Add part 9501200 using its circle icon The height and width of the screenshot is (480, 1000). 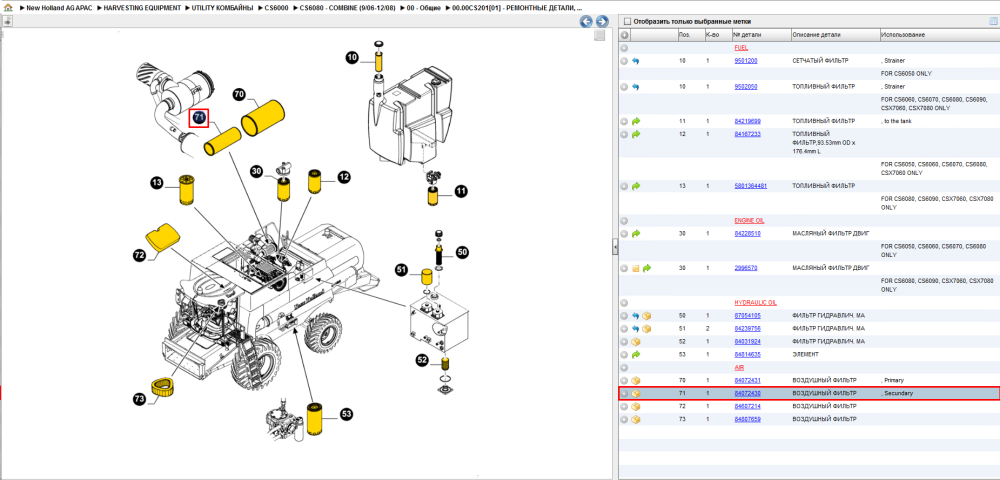[624, 61]
